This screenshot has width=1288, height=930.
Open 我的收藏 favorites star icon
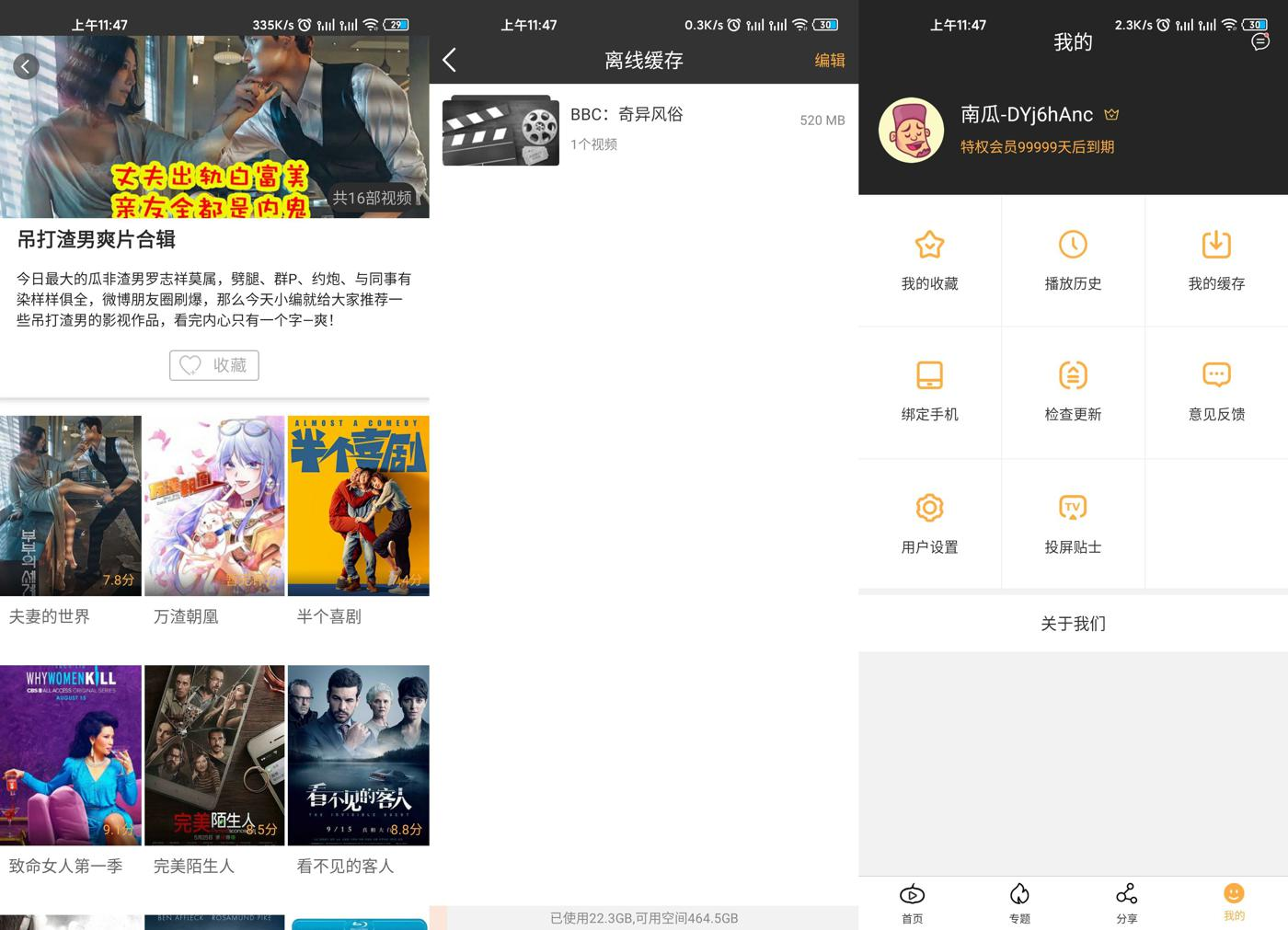[928, 246]
